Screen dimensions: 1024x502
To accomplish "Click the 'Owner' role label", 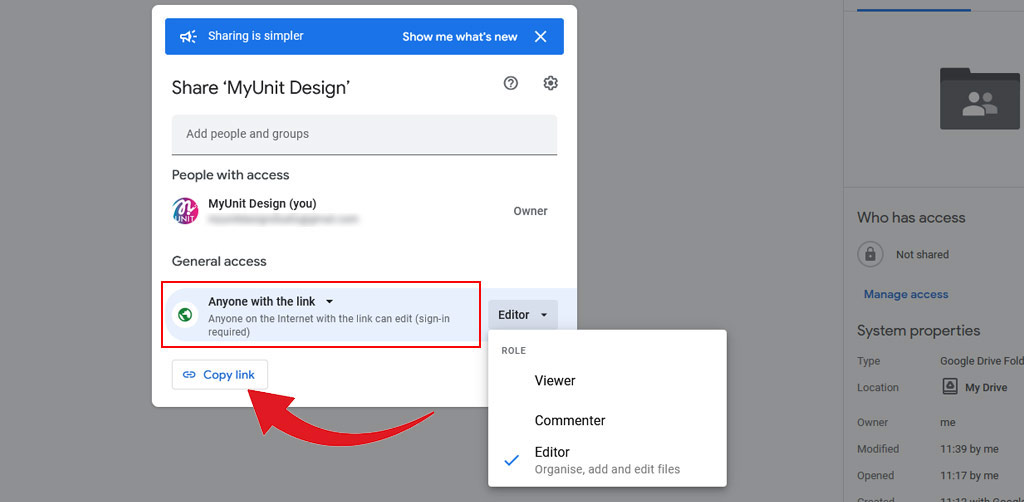I will pyautogui.click(x=530, y=211).
